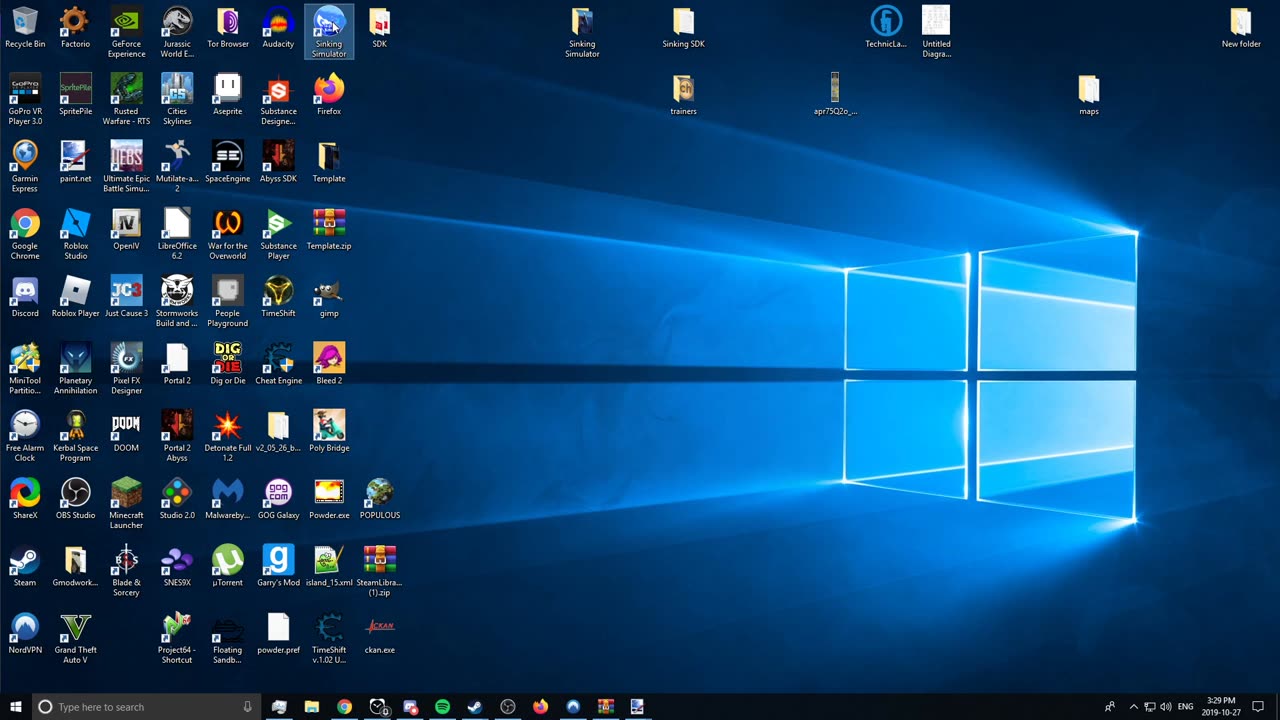
Task: Open the clock and date flyout
Action: point(1221,707)
